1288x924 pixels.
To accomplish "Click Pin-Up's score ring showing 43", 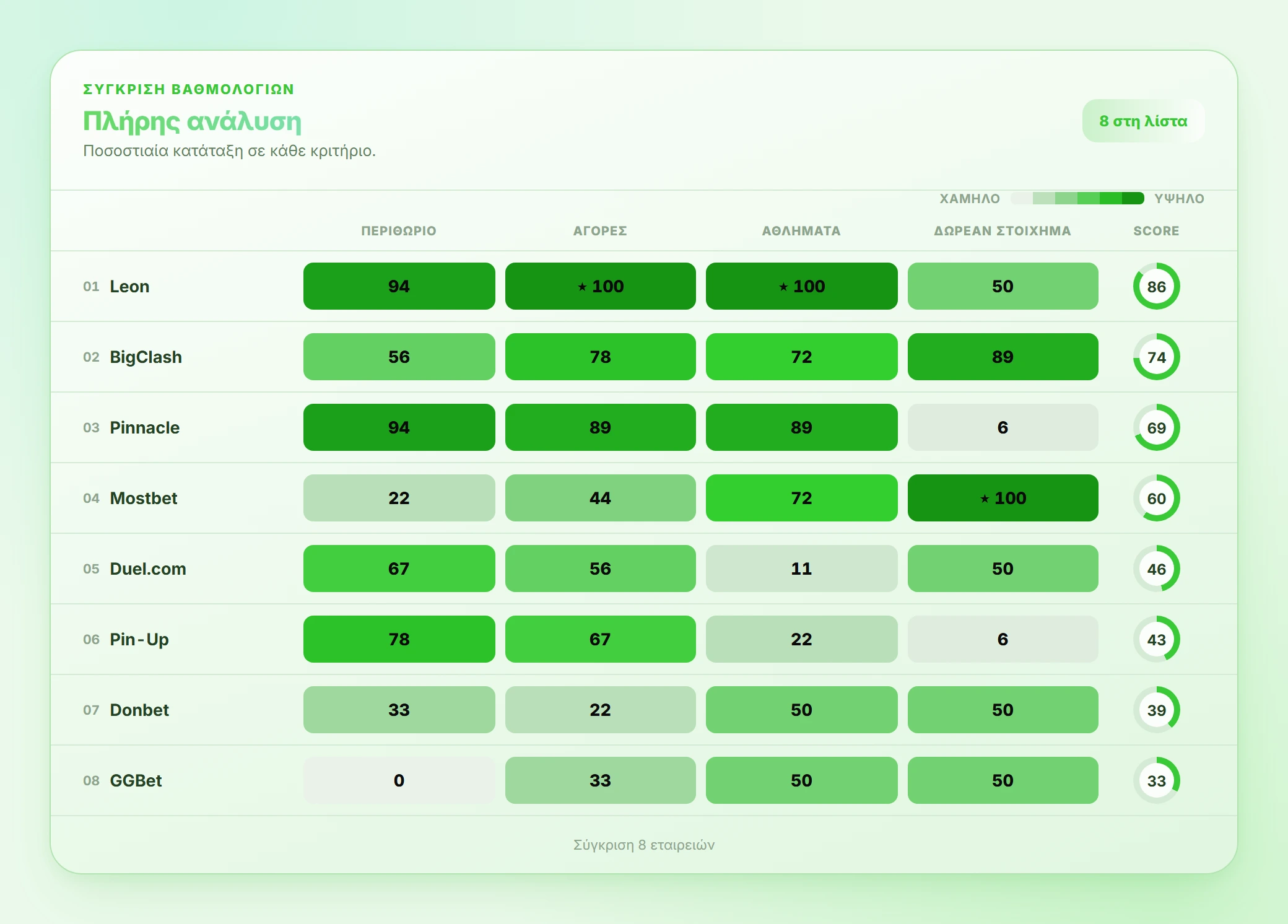I will [x=1156, y=639].
